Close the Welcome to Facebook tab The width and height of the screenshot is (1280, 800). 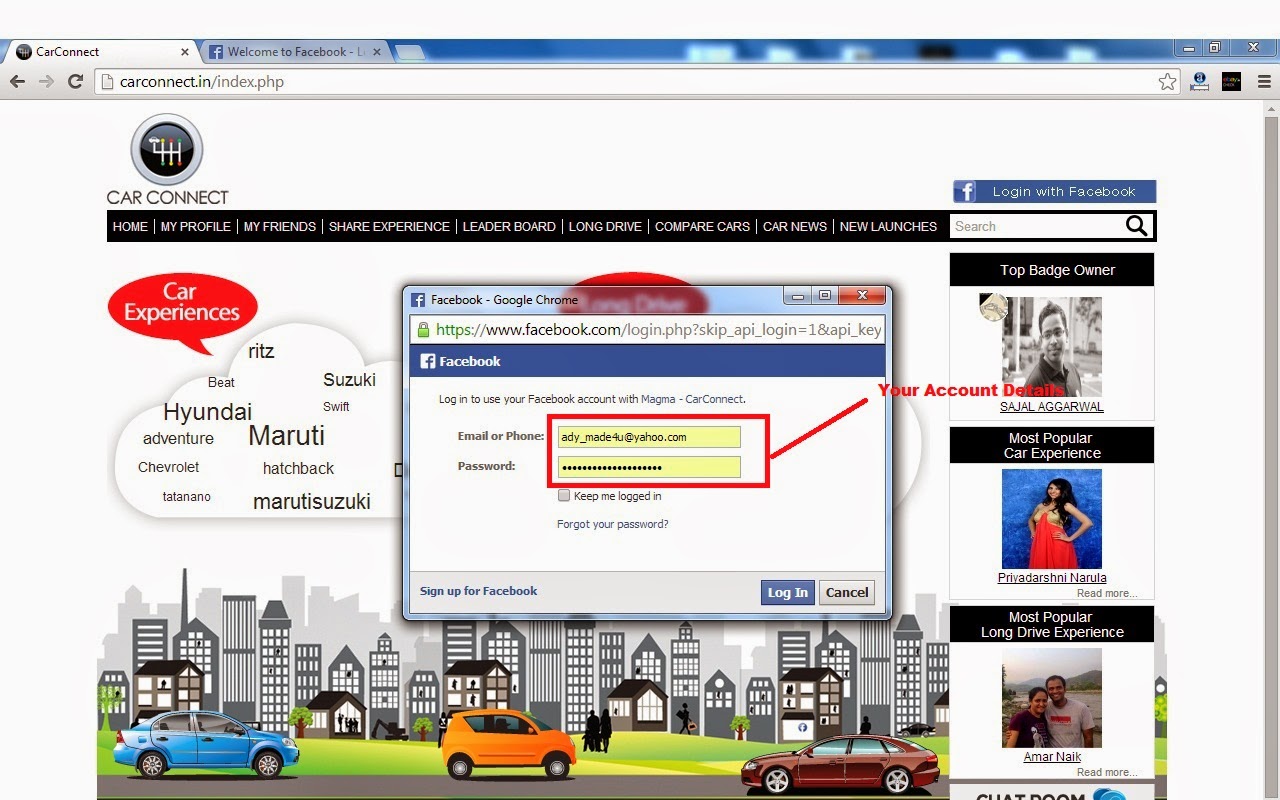(377, 52)
